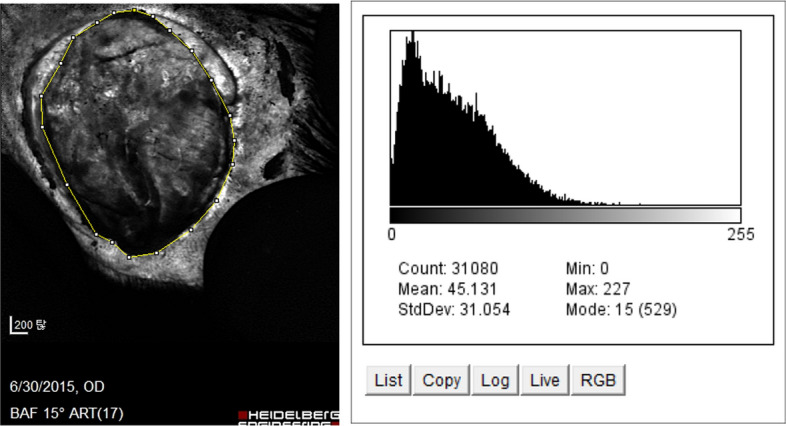The image size is (786, 426).
Task: Select the Mode: 15 (529) value
Action: tap(621, 310)
